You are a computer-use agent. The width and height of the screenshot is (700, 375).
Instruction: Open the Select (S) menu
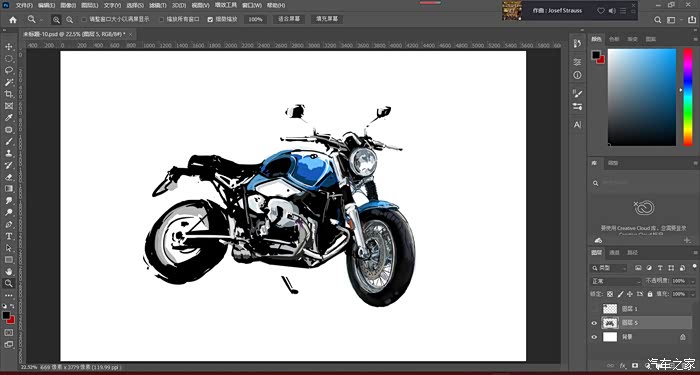coord(135,5)
